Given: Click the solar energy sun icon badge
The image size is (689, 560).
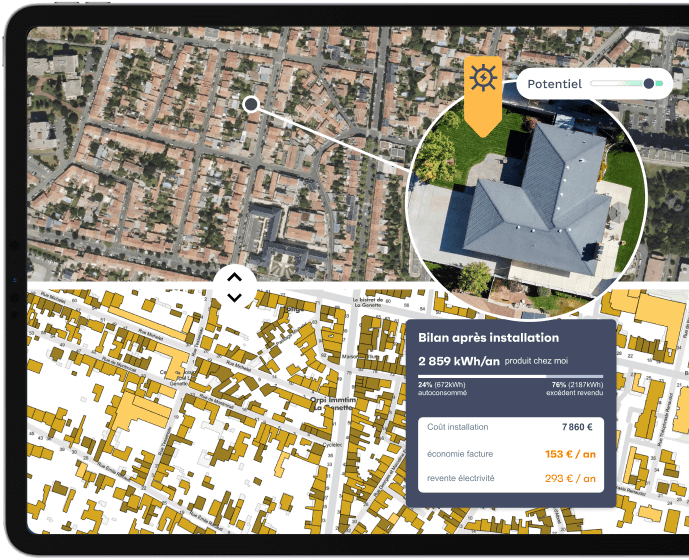Looking at the screenshot, I should tap(482, 79).
